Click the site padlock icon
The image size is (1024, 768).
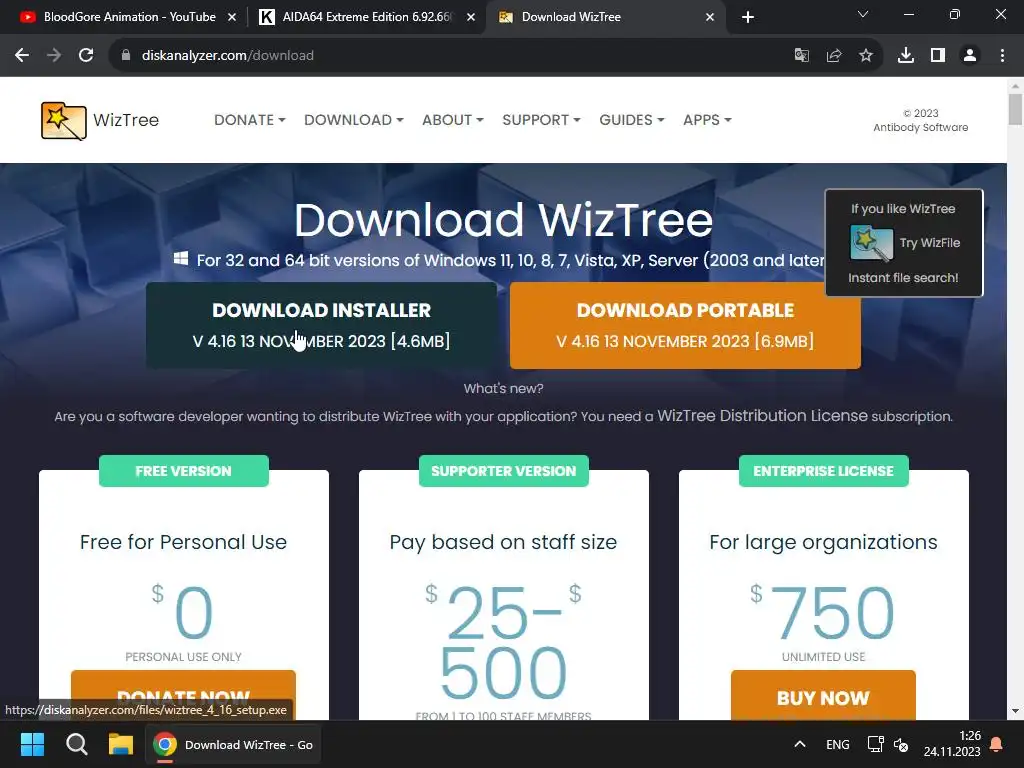[126, 56]
